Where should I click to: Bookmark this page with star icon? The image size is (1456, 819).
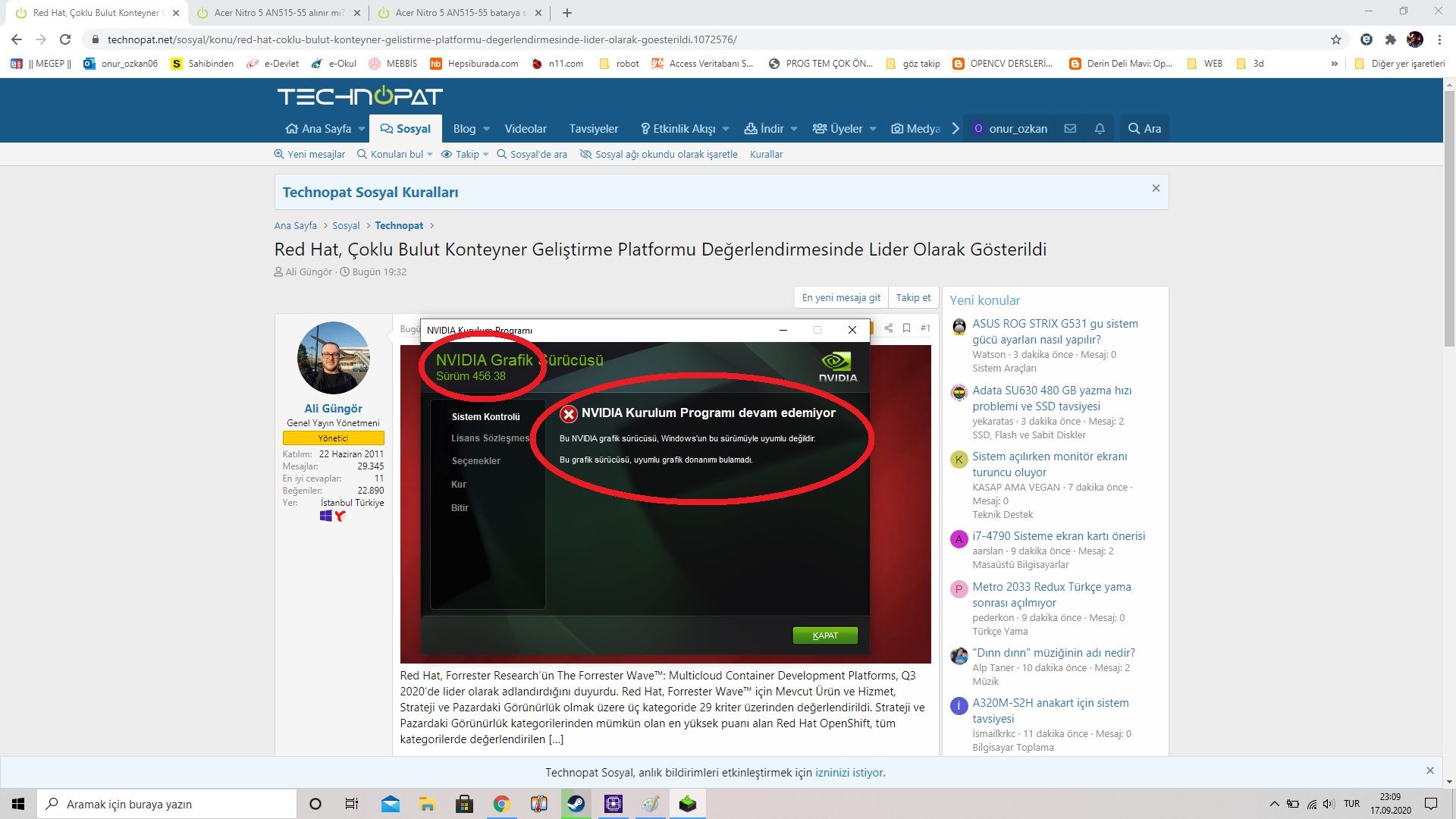pyautogui.click(x=1336, y=39)
